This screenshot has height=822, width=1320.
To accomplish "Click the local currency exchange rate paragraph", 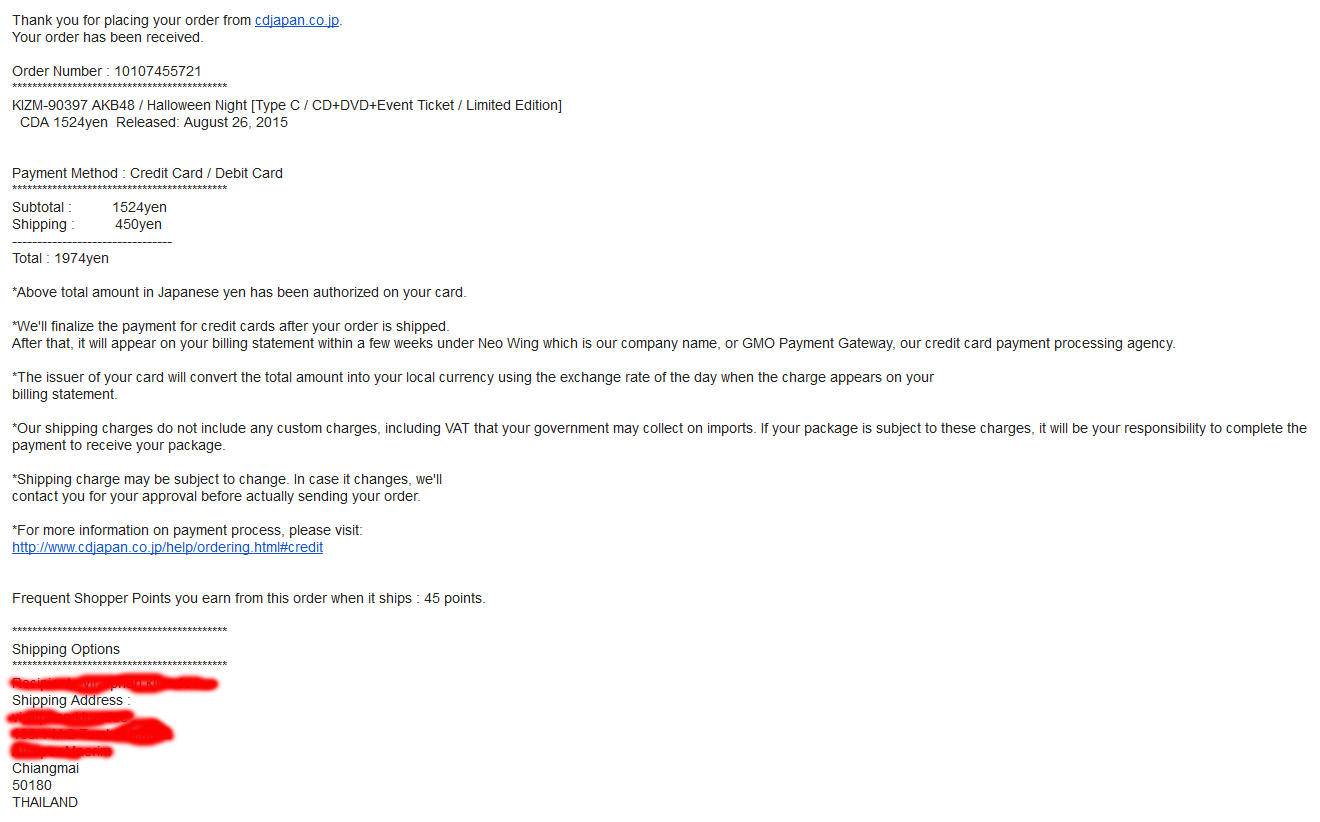I will tap(473, 385).
